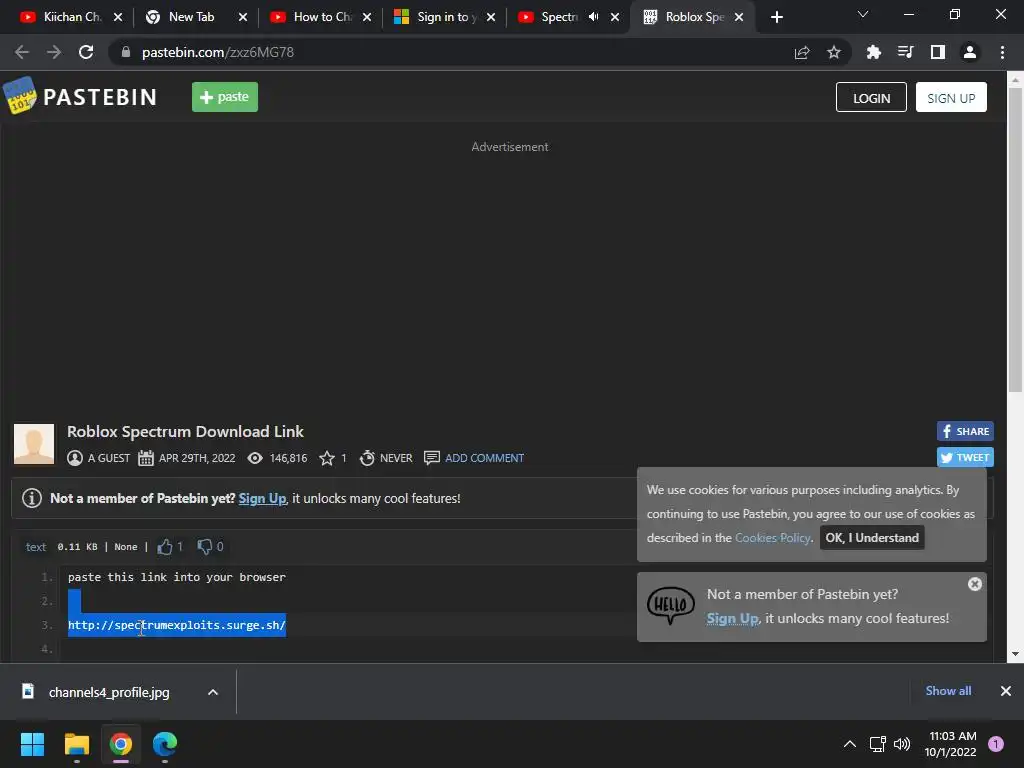This screenshot has height=768, width=1024.
Task: Go forward in browser history
Action: (x=54, y=52)
